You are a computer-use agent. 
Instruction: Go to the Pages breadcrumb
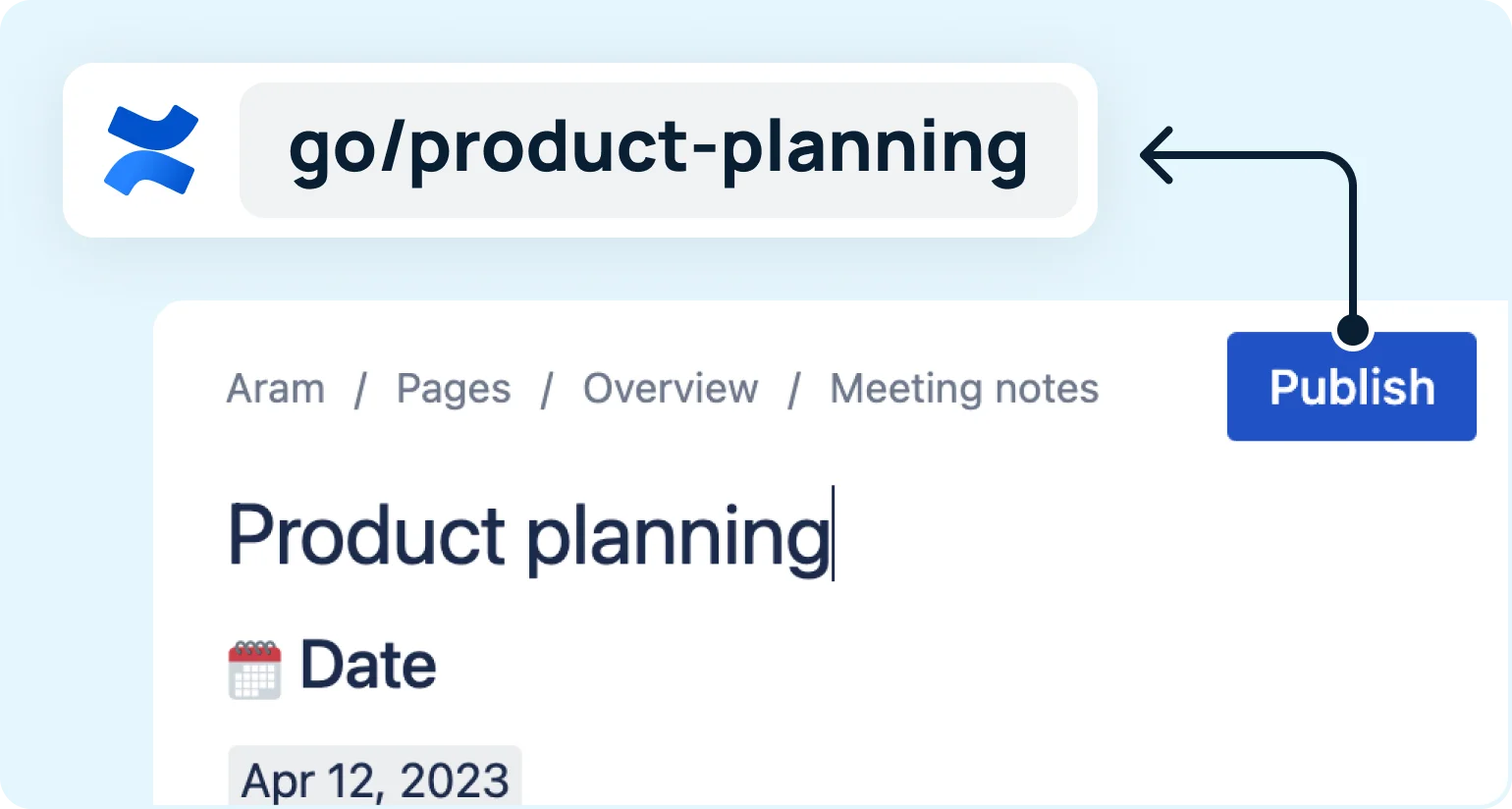(454, 389)
